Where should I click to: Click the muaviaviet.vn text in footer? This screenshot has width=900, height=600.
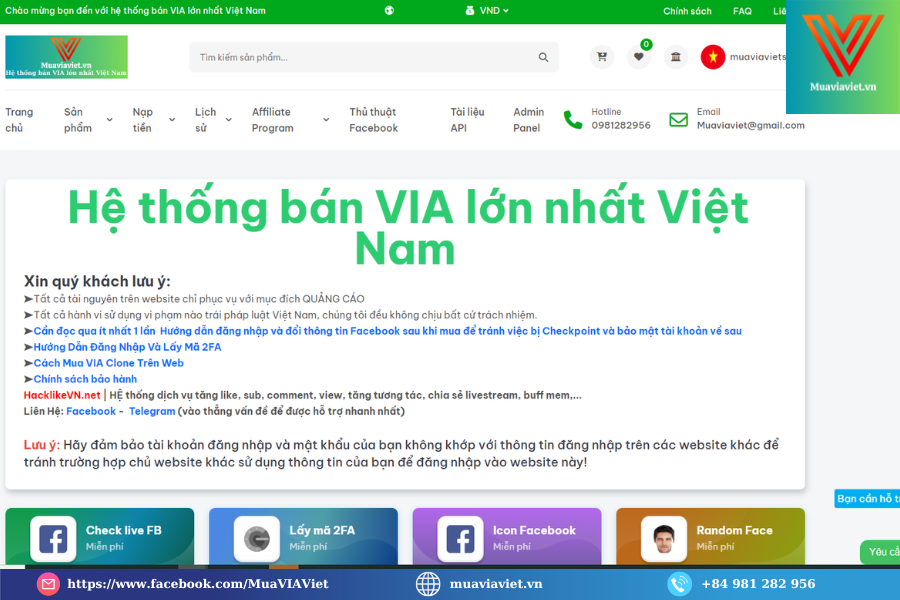[x=496, y=584]
